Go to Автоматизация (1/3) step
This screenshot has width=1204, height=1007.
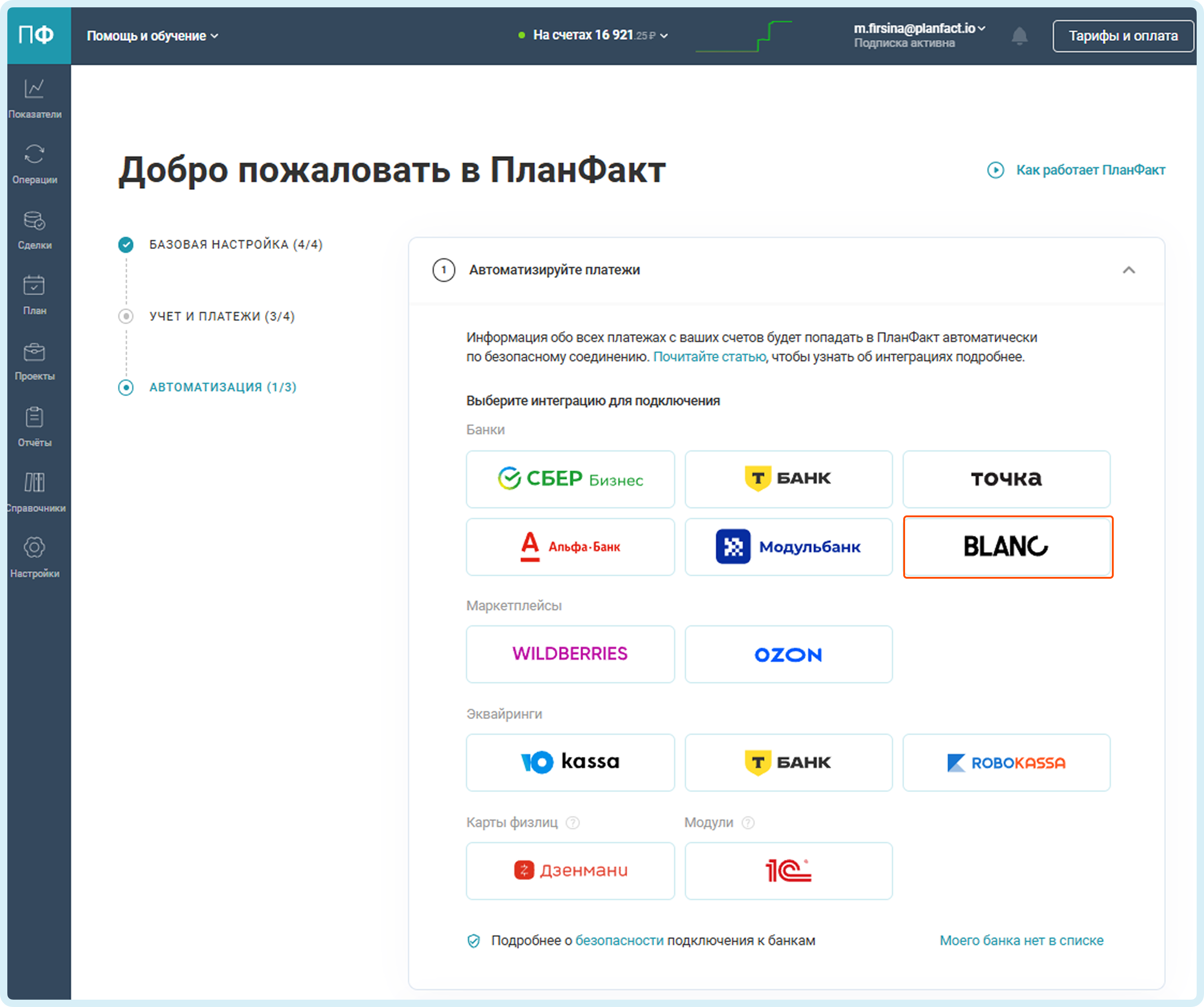(222, 387)
